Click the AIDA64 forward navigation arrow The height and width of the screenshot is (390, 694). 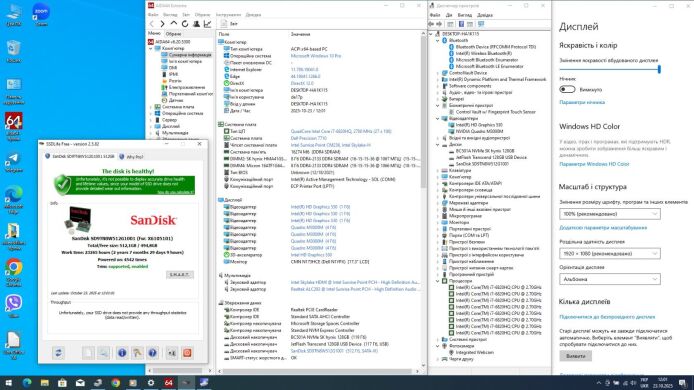pyautogui.click(x=162, y=24)
